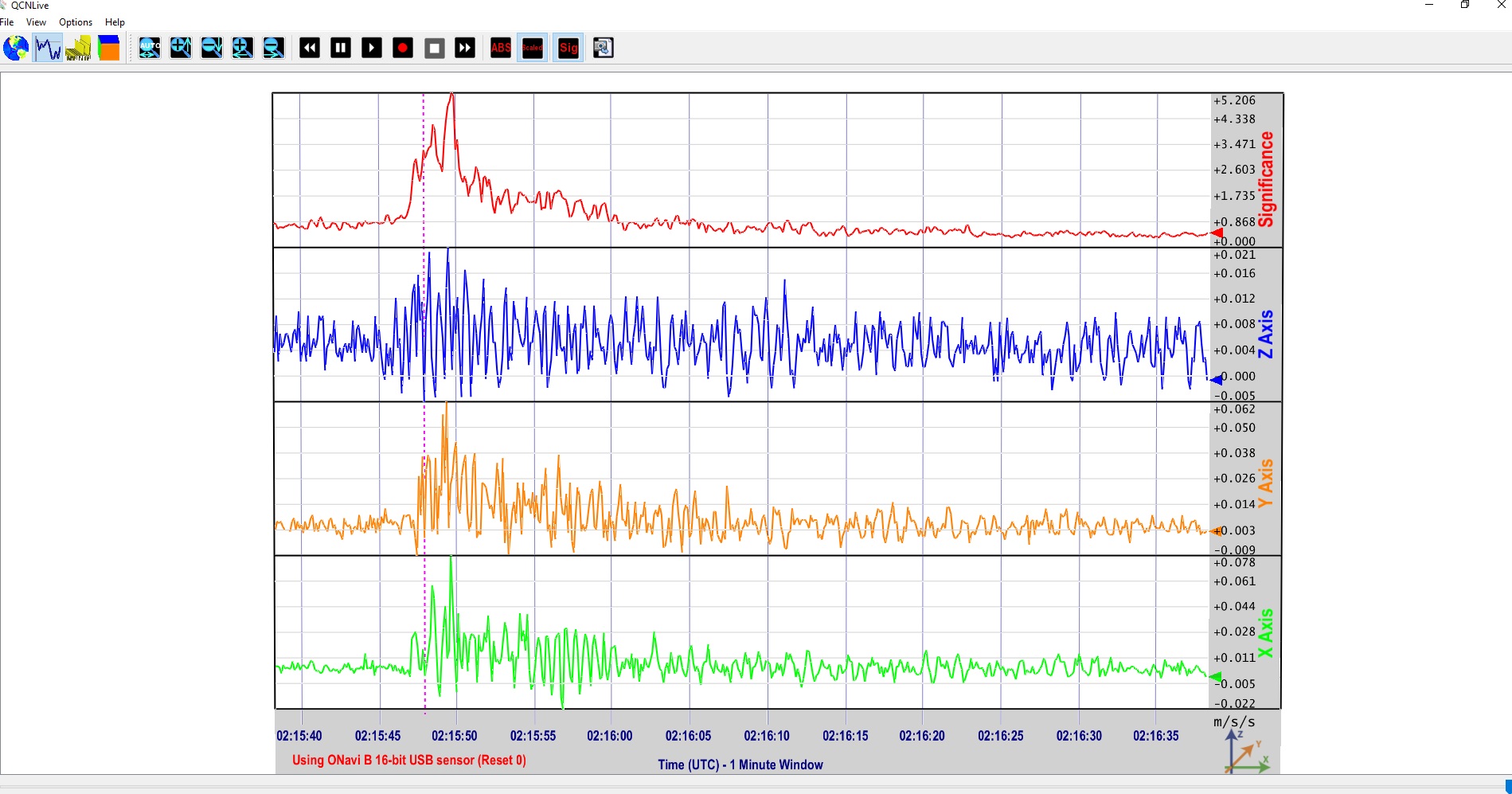Zoom in vertically with the up-arrow magnifier
This screenshot has height=794, width=1512.
point(181,48)
